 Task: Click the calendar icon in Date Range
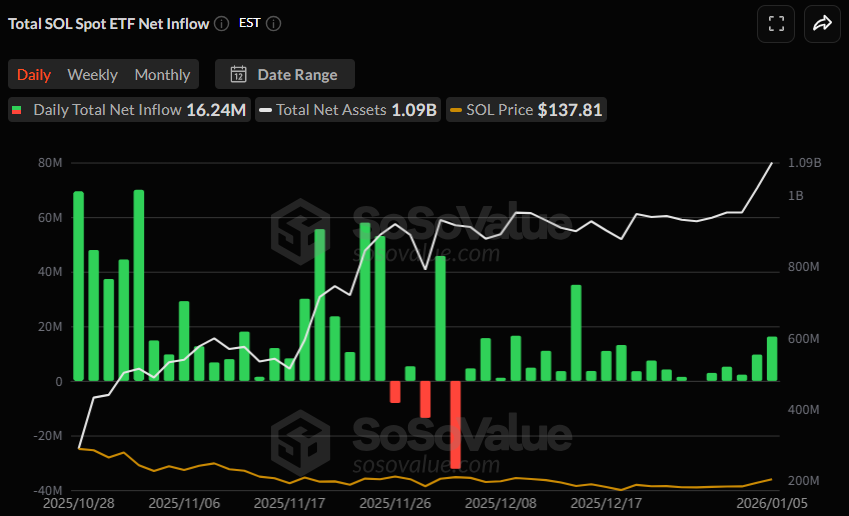239,74
